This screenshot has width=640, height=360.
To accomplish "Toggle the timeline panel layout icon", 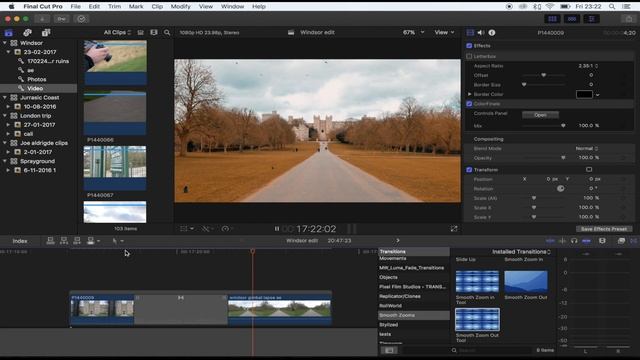I will (572, 19).
